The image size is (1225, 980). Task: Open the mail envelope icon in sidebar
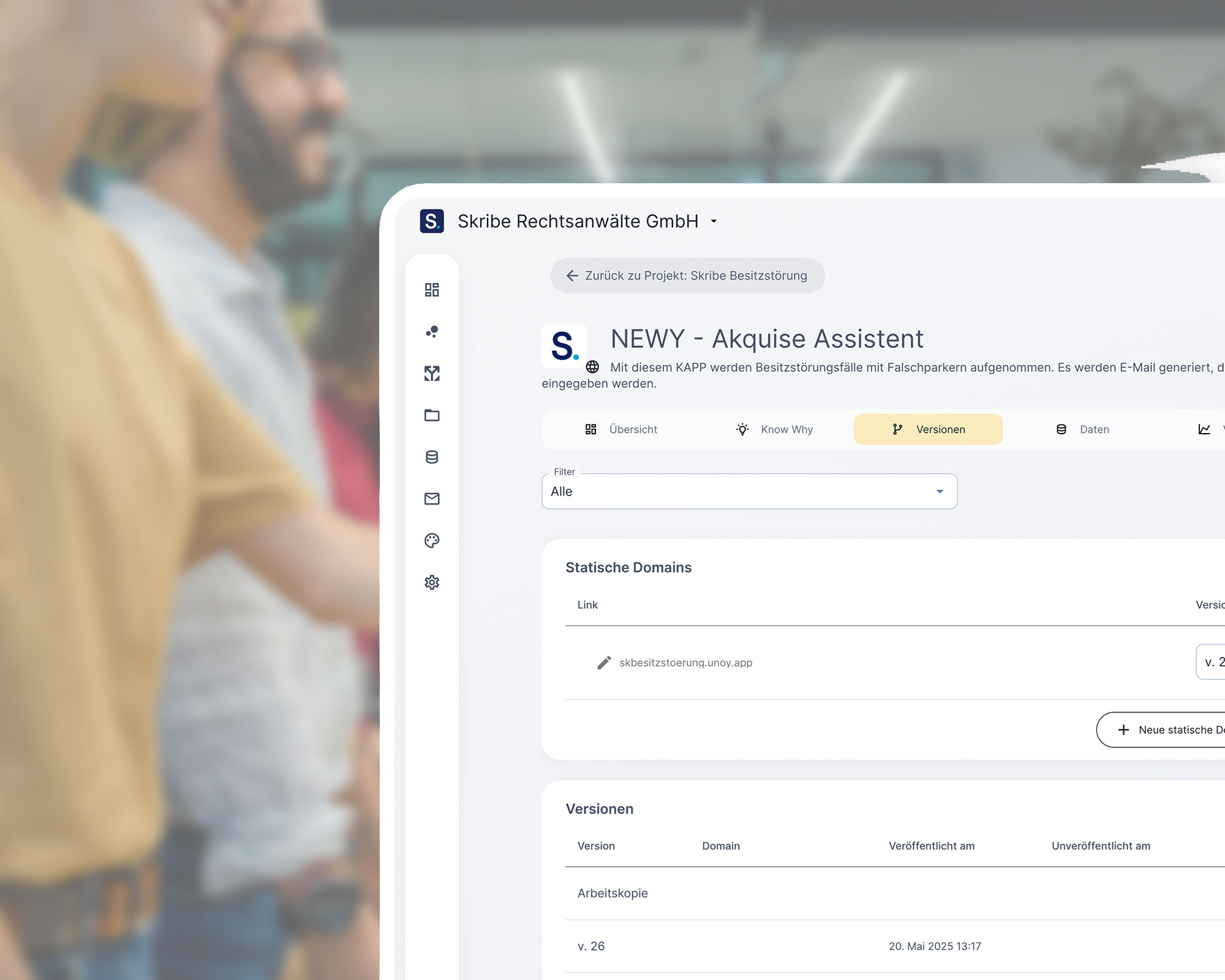pos(432,499)
